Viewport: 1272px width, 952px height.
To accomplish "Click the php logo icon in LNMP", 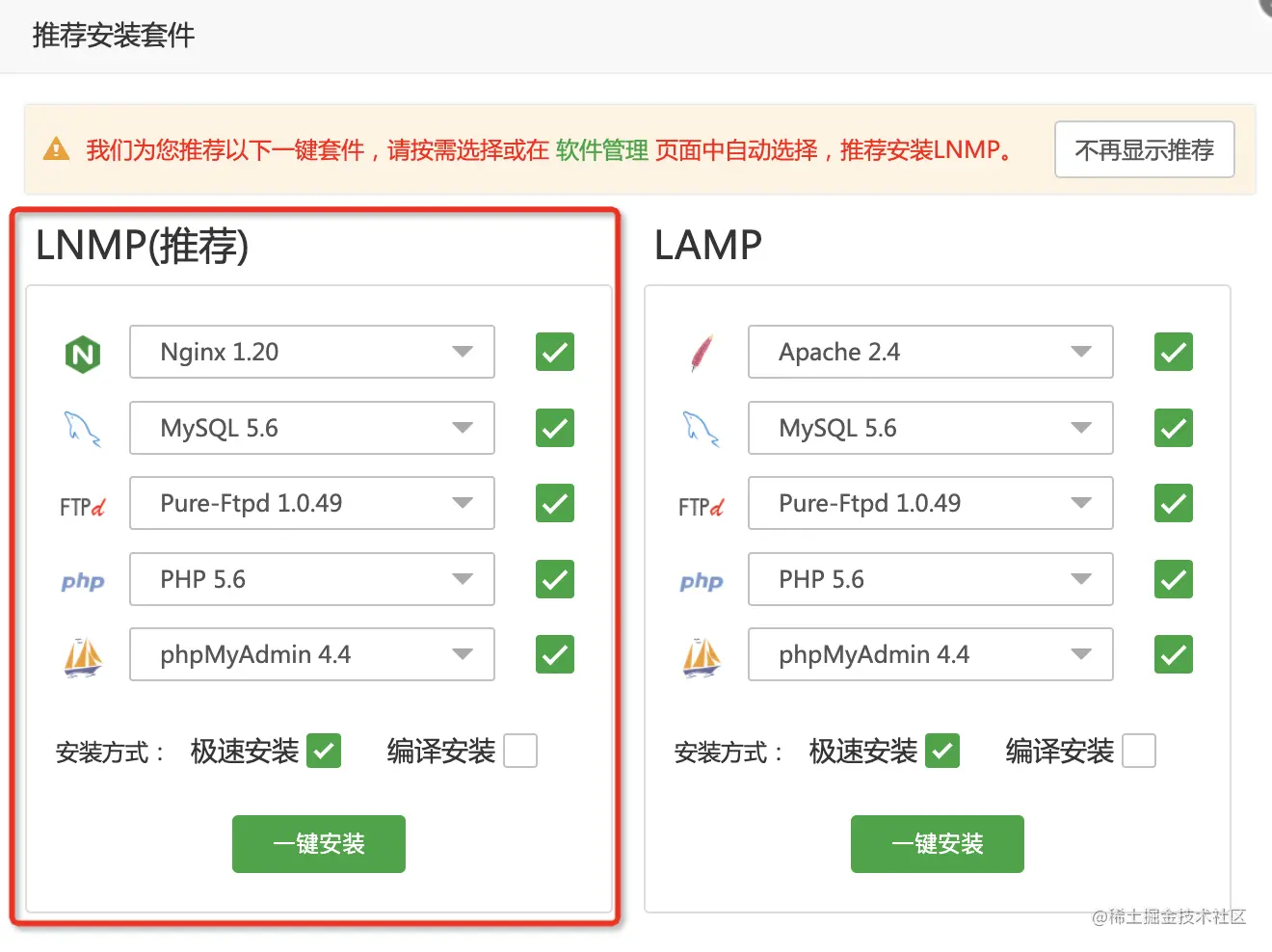I will [83, 581].
